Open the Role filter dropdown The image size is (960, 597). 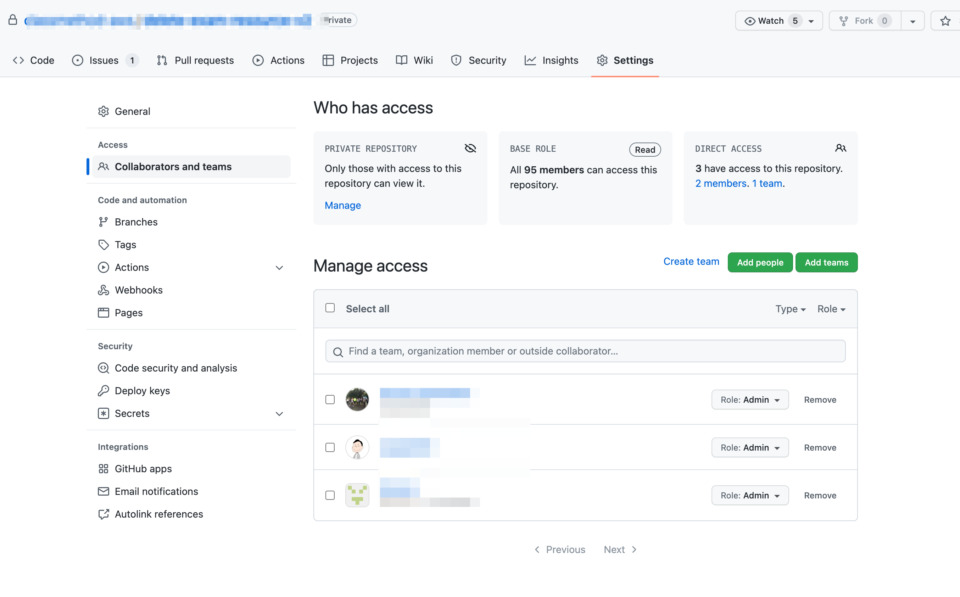pyautogui.click(x=831, y=308)
